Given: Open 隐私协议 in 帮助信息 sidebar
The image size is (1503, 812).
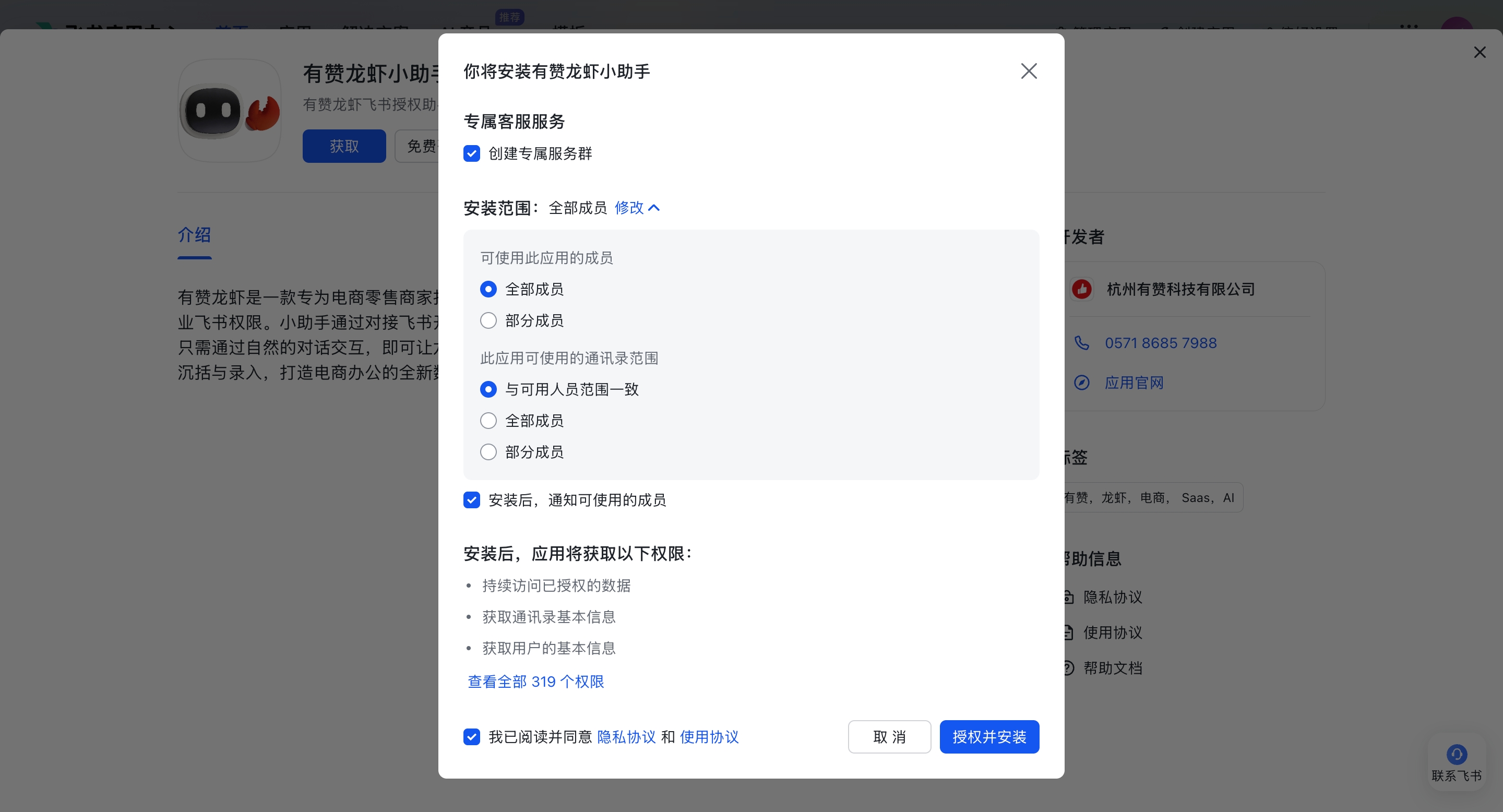Looking at the screenshot, I should [1113, 597].
